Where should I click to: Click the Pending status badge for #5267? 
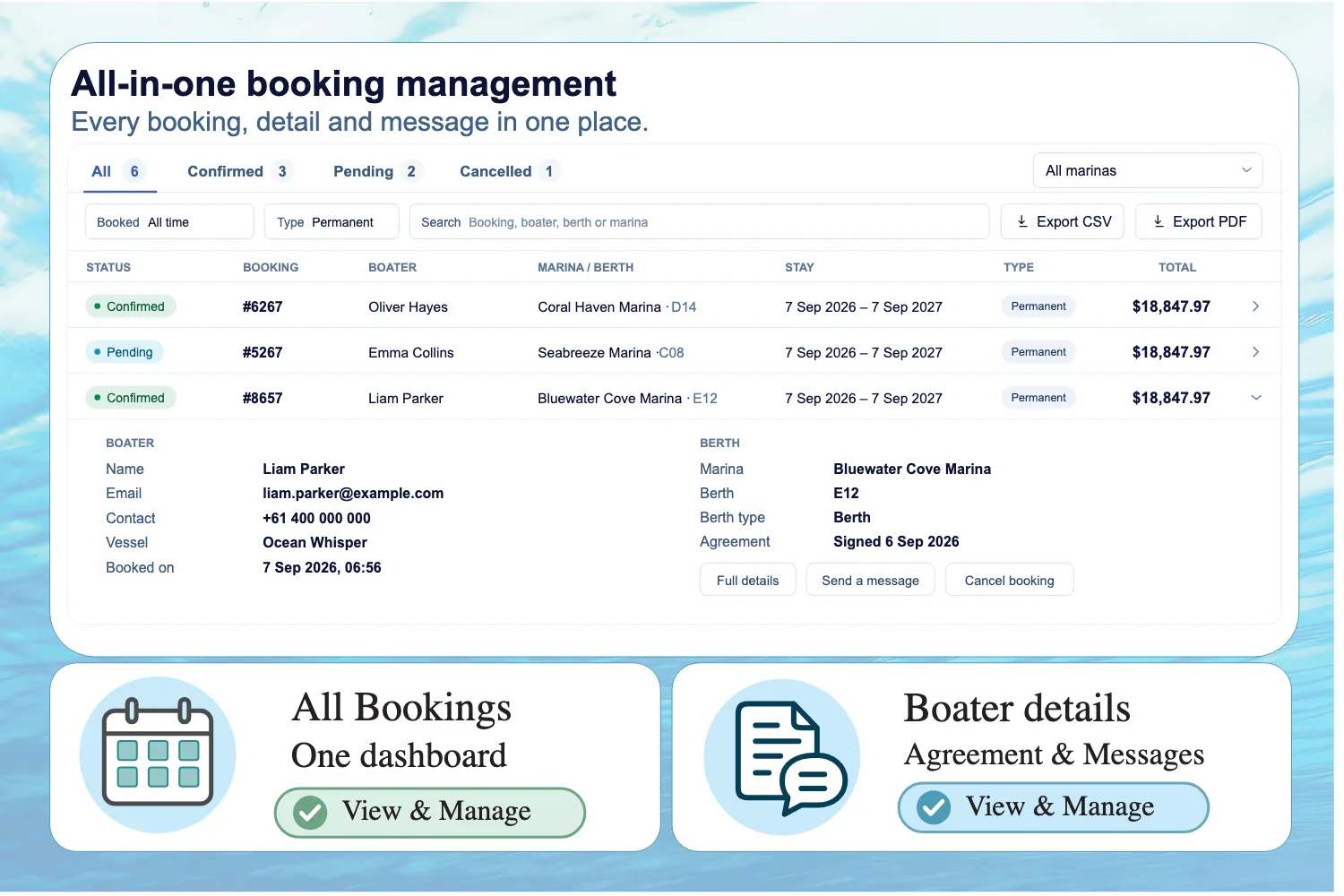point(125,352)
